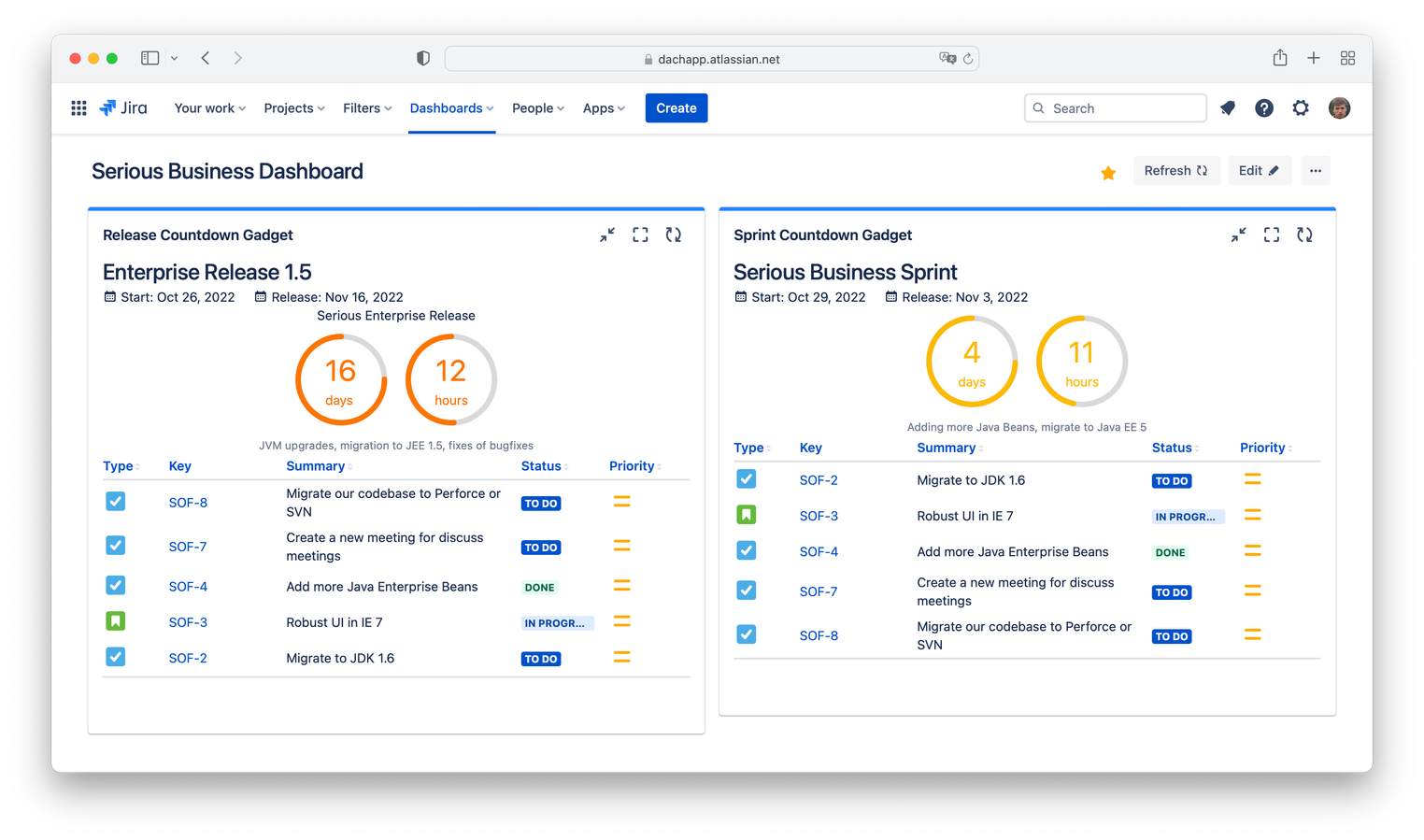Screen dimensions: 1424x840
Task: Open browser sidebar dropdown chevron
Action: tap(174, 58)
